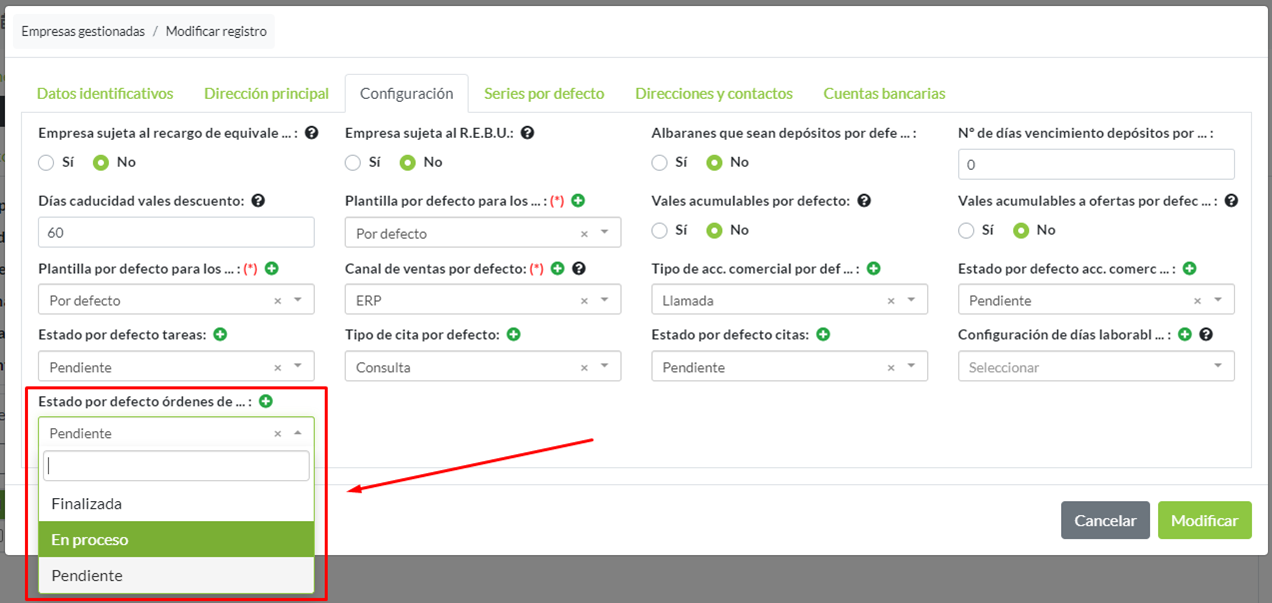
Task: Click the Cancelar button
Action: click(x=1105, y=520)
